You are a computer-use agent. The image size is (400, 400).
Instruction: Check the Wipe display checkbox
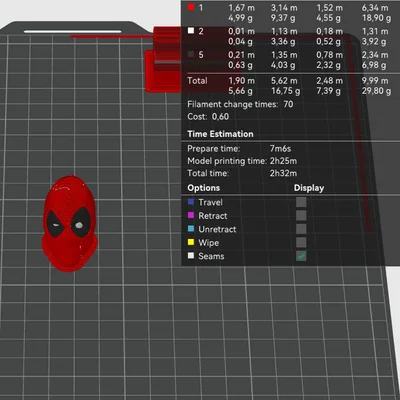pos(301,243)
